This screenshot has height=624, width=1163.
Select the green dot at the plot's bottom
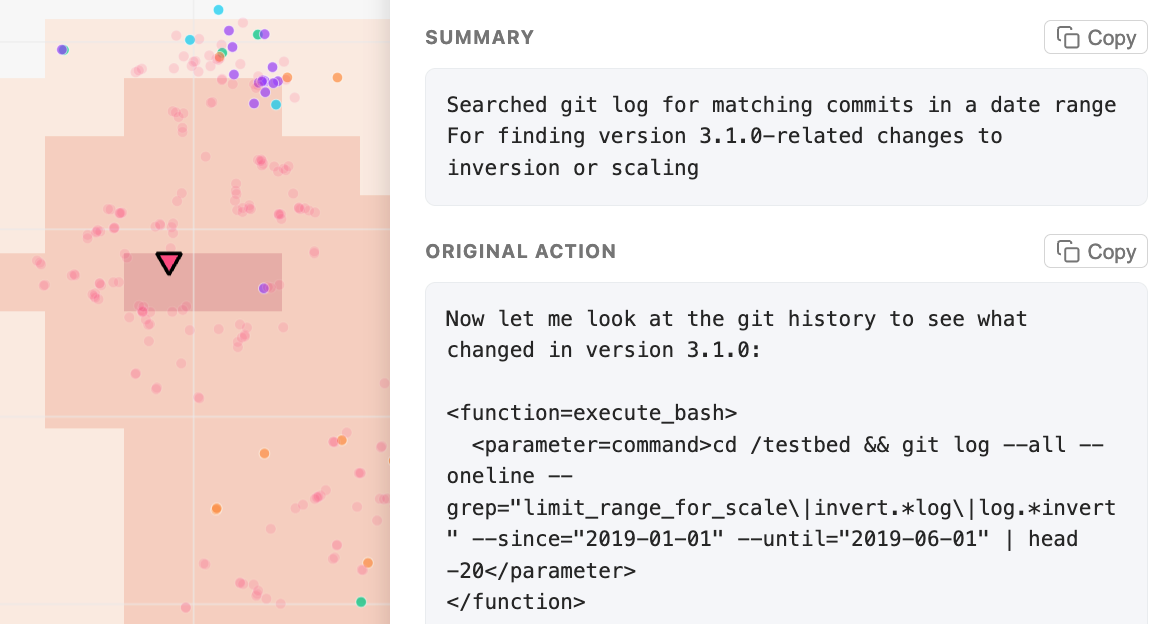click(x=361, y=602)
